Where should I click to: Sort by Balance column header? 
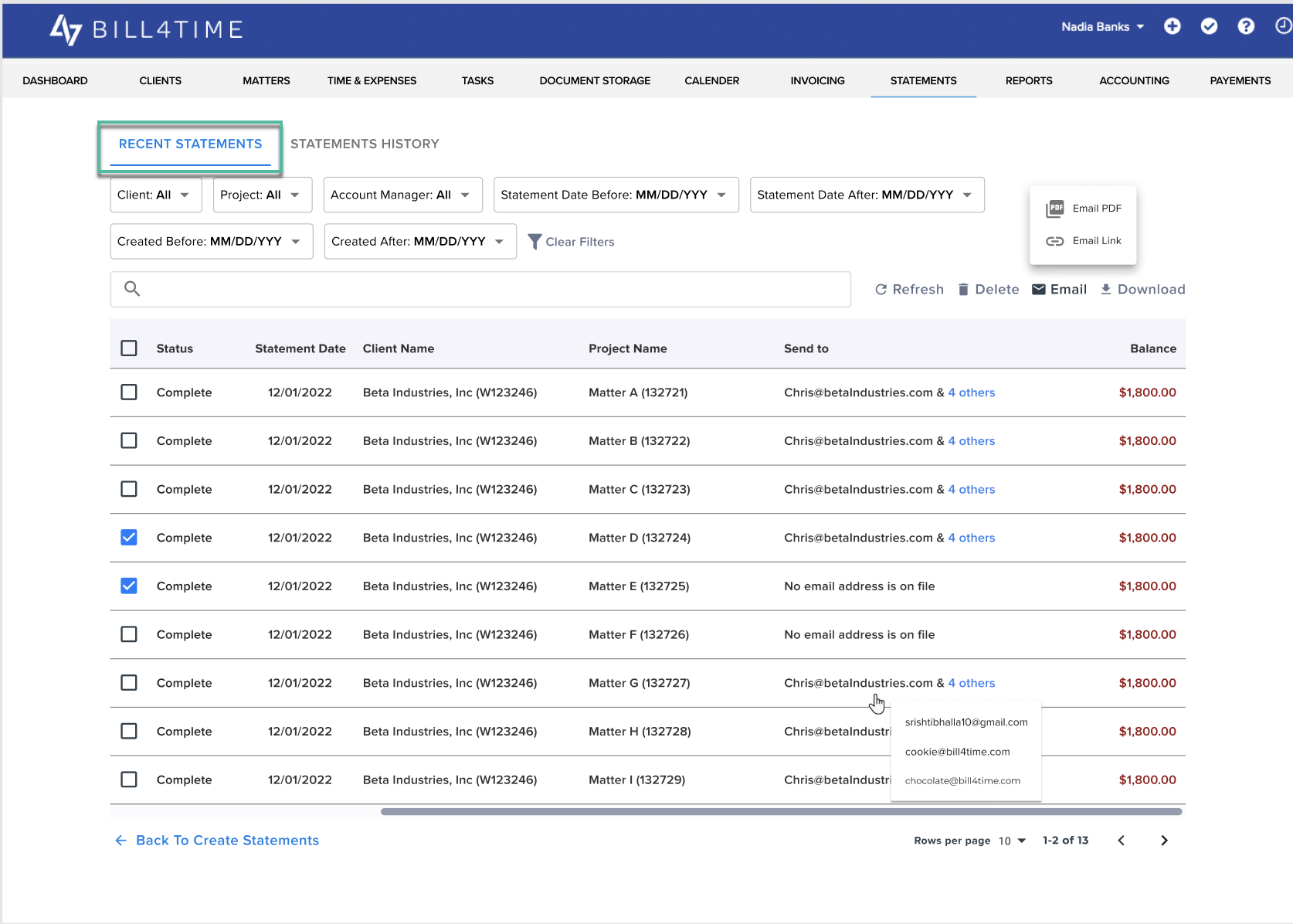(x=1153, y=348)
